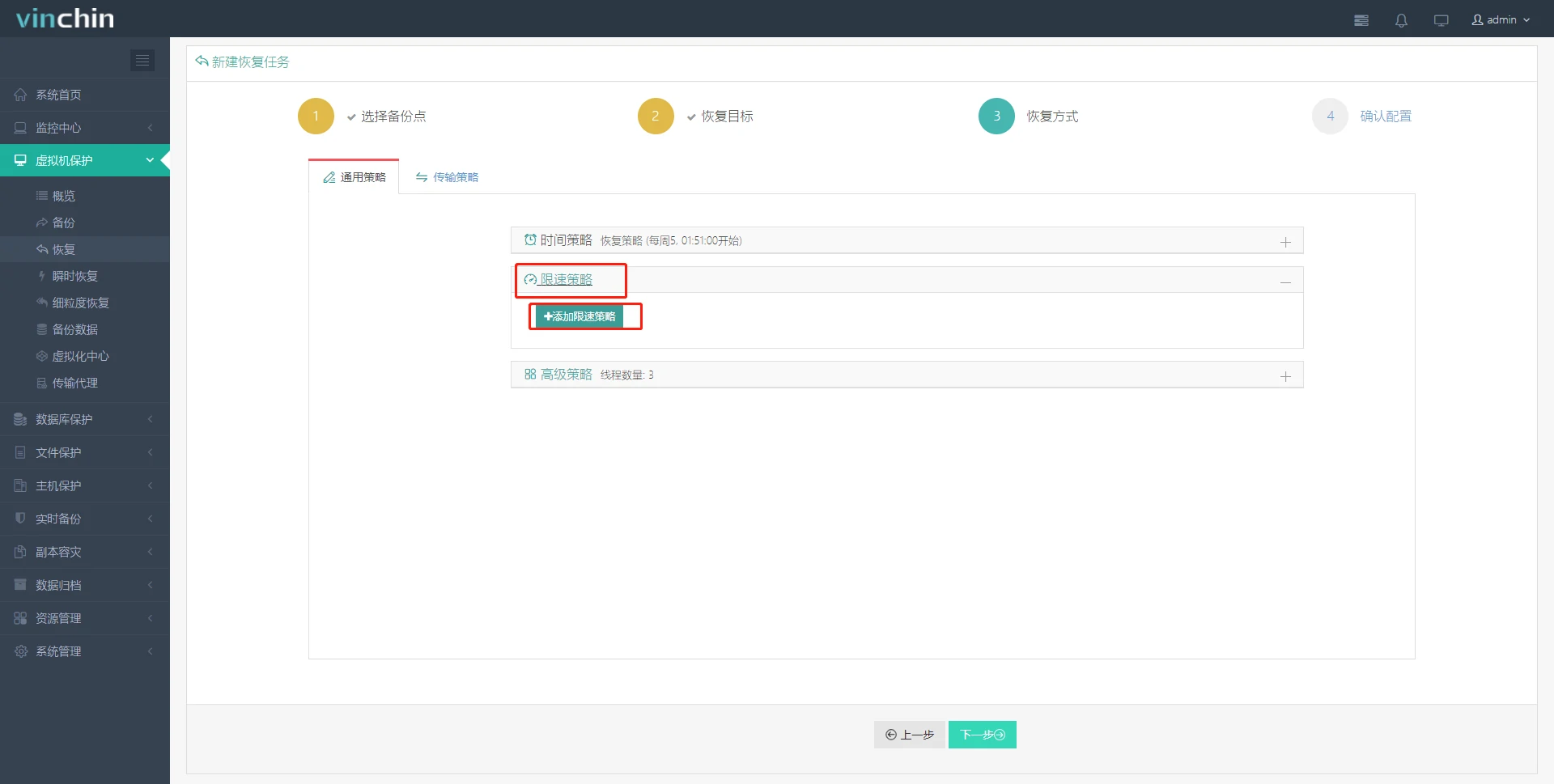Click 线程数量: 3 text
This screenshot has height=784, width=1554.
(626, 375)
